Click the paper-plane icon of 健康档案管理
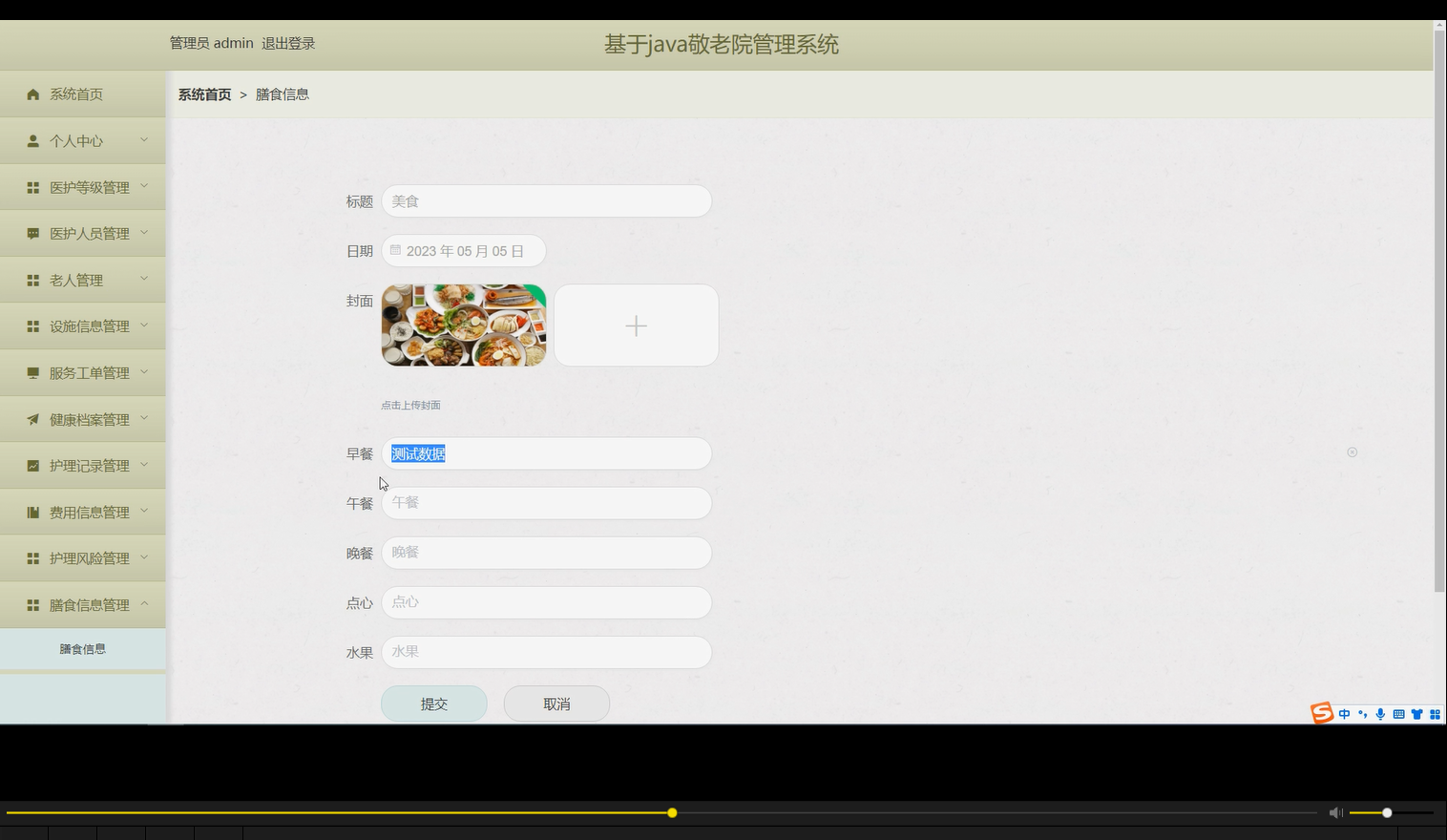The image size is (1447, 840). (32, 418)
